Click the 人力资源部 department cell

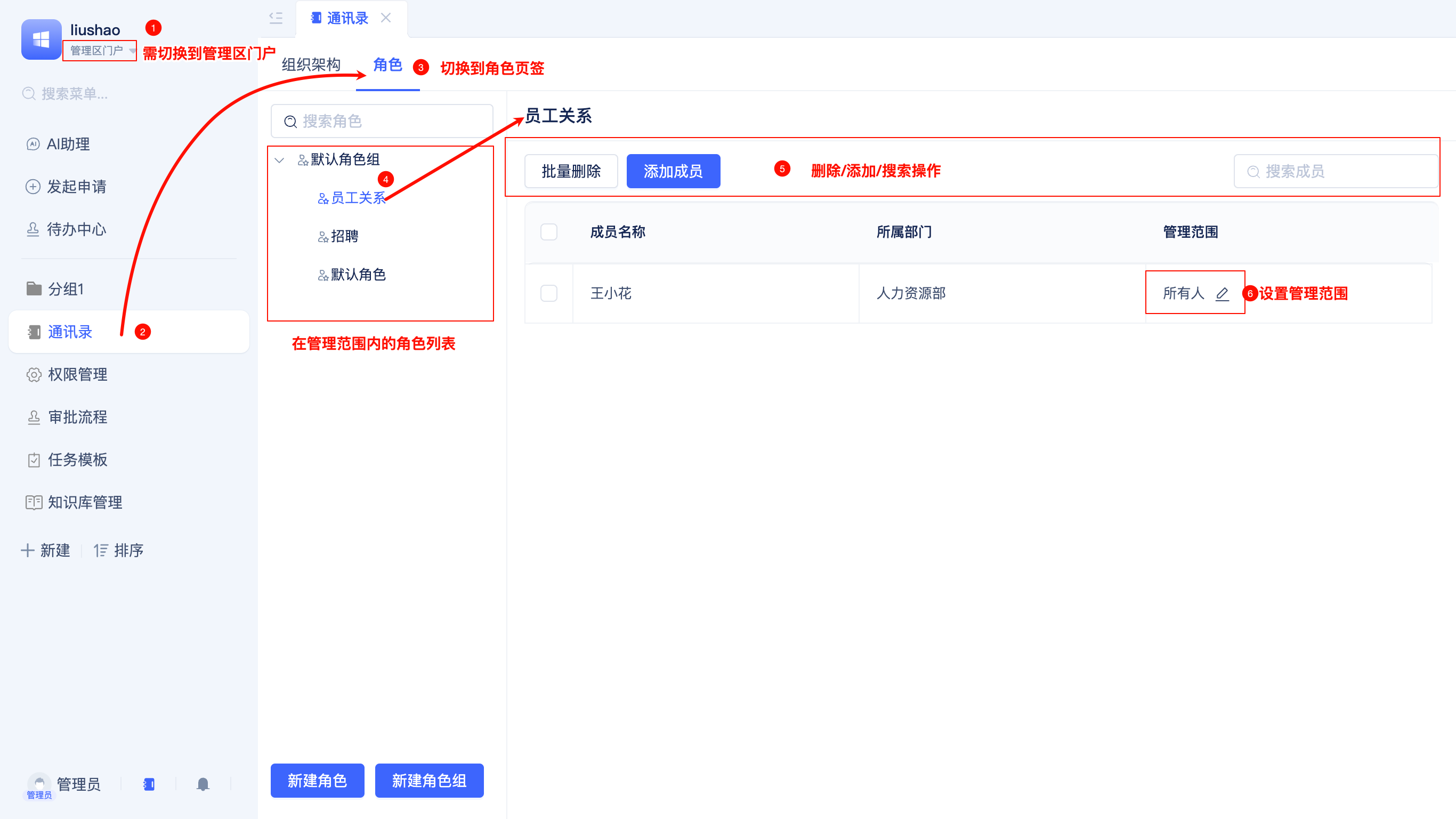tap(911, 294)
